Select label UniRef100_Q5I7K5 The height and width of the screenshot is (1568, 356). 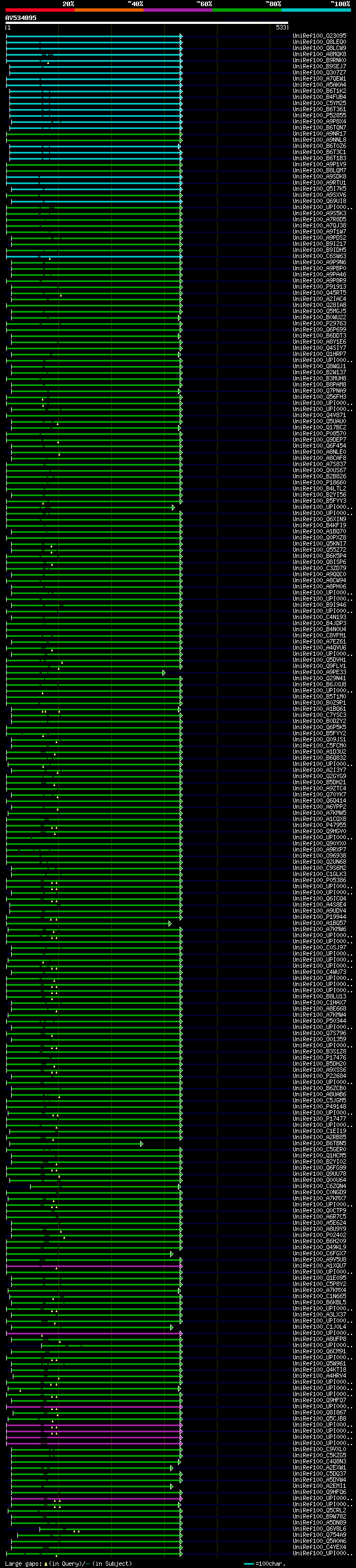tap(319, 189)
